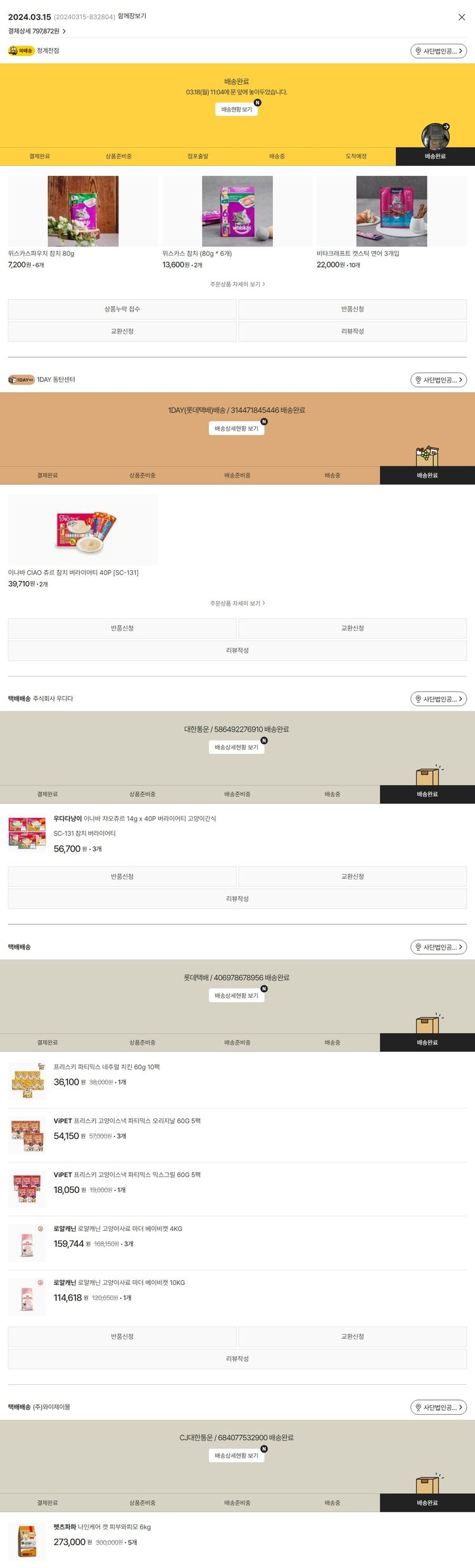Click 상품누락 접수 button

coord(122,309)
